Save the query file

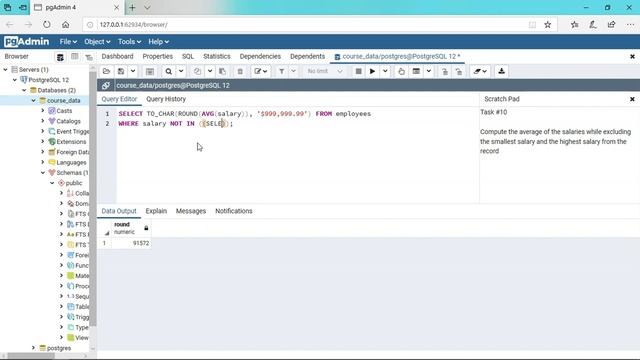[121, 71]
